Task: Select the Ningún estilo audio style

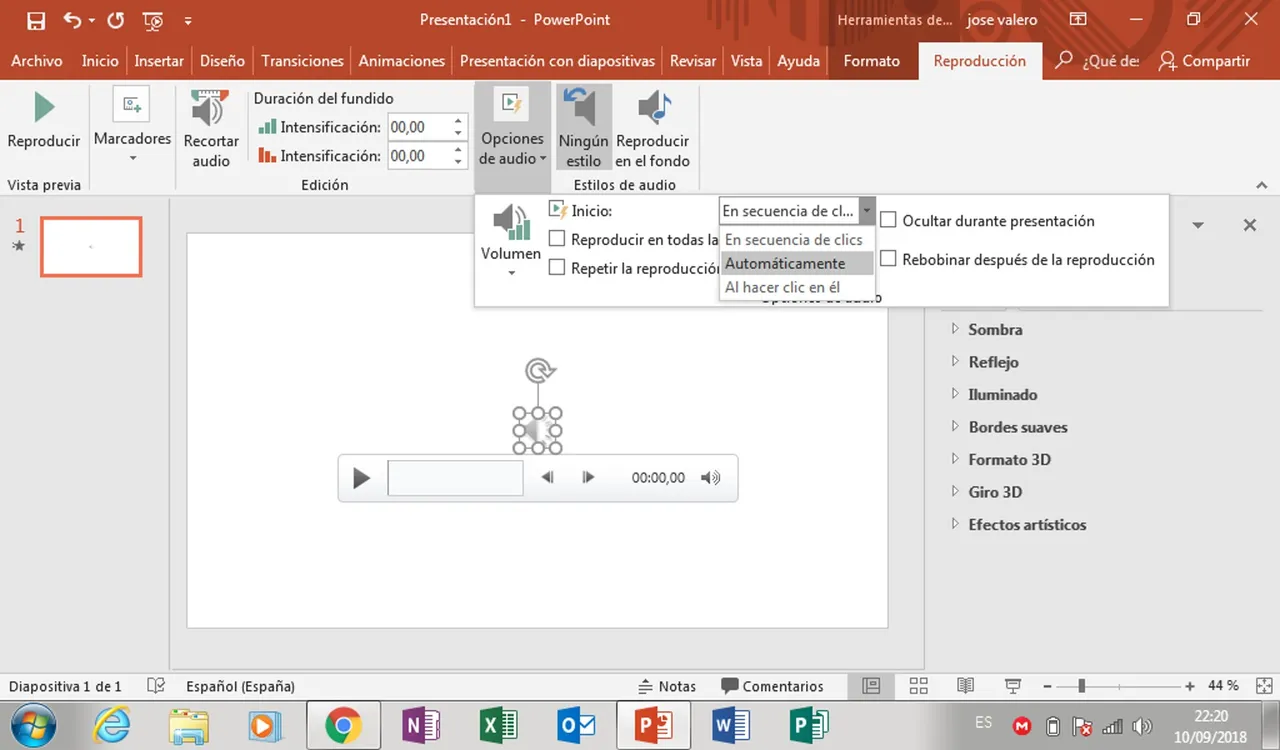Action: tap(584, 128)
